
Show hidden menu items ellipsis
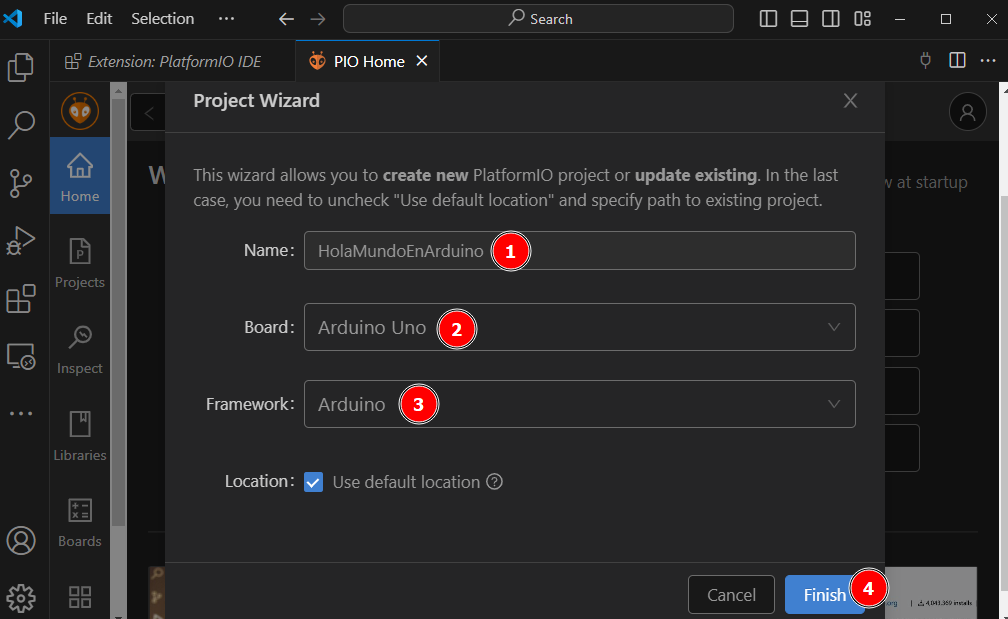pyautogui.click(x=226, y=19)
